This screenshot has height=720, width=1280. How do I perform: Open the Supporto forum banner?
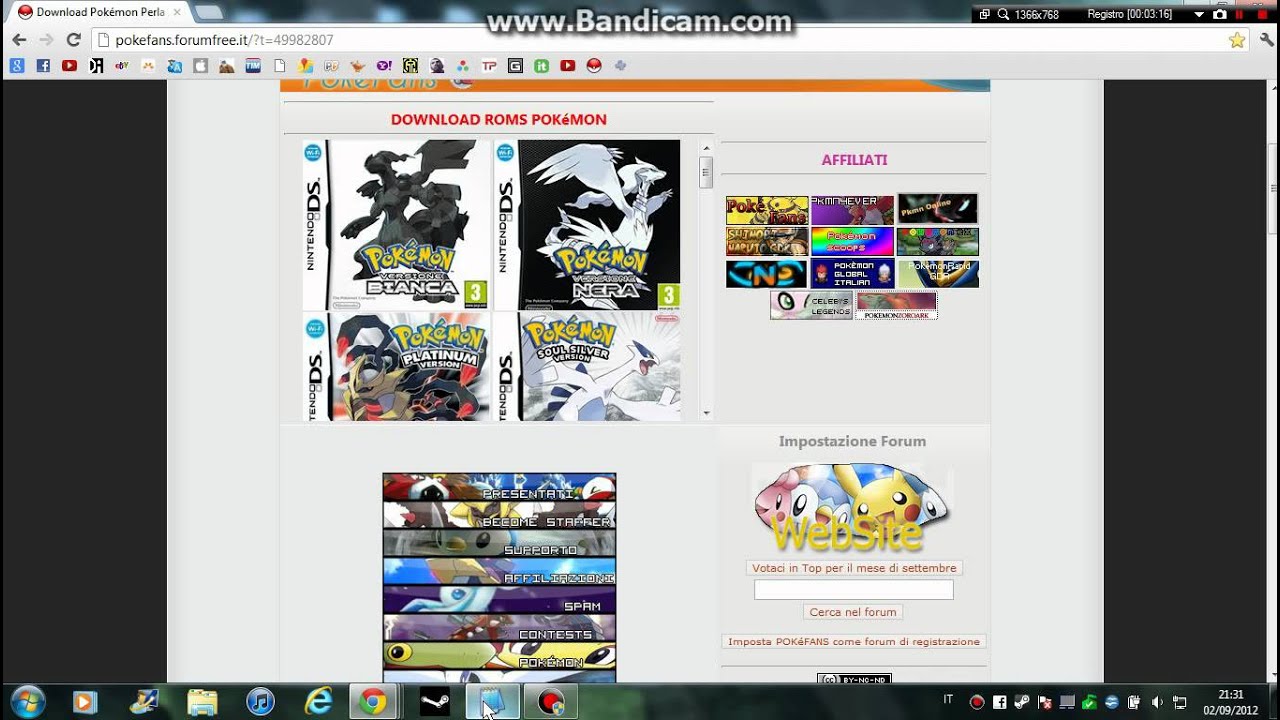pyautogui.click(x=499, y=543)
